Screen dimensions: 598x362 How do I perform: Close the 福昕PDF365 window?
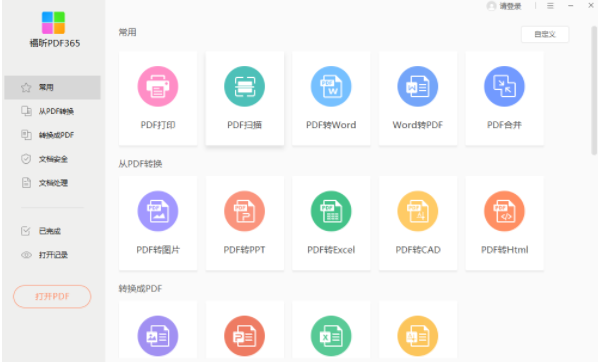pyautogui.click(x=591, y=5)
